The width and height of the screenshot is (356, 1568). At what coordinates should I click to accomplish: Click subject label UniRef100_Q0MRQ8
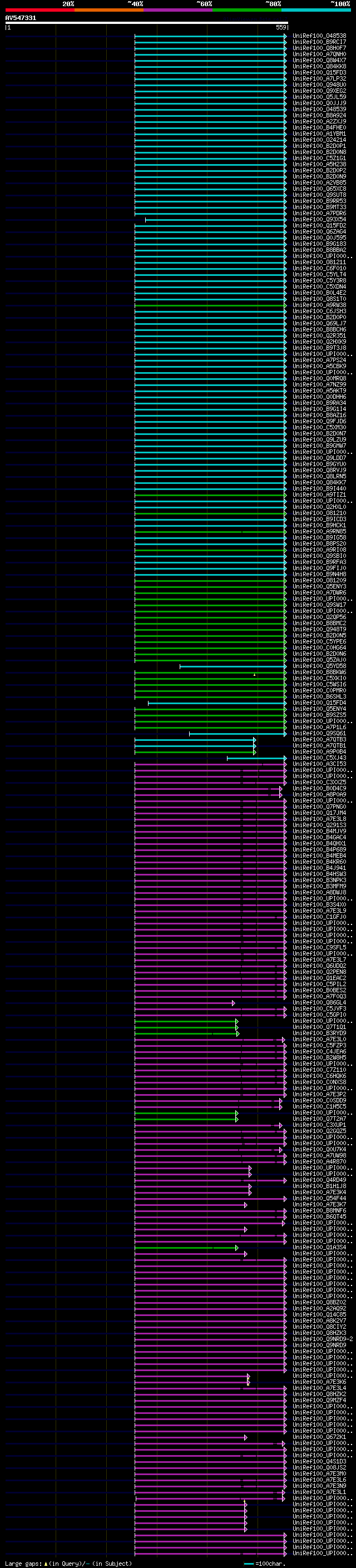click(319, 378)
